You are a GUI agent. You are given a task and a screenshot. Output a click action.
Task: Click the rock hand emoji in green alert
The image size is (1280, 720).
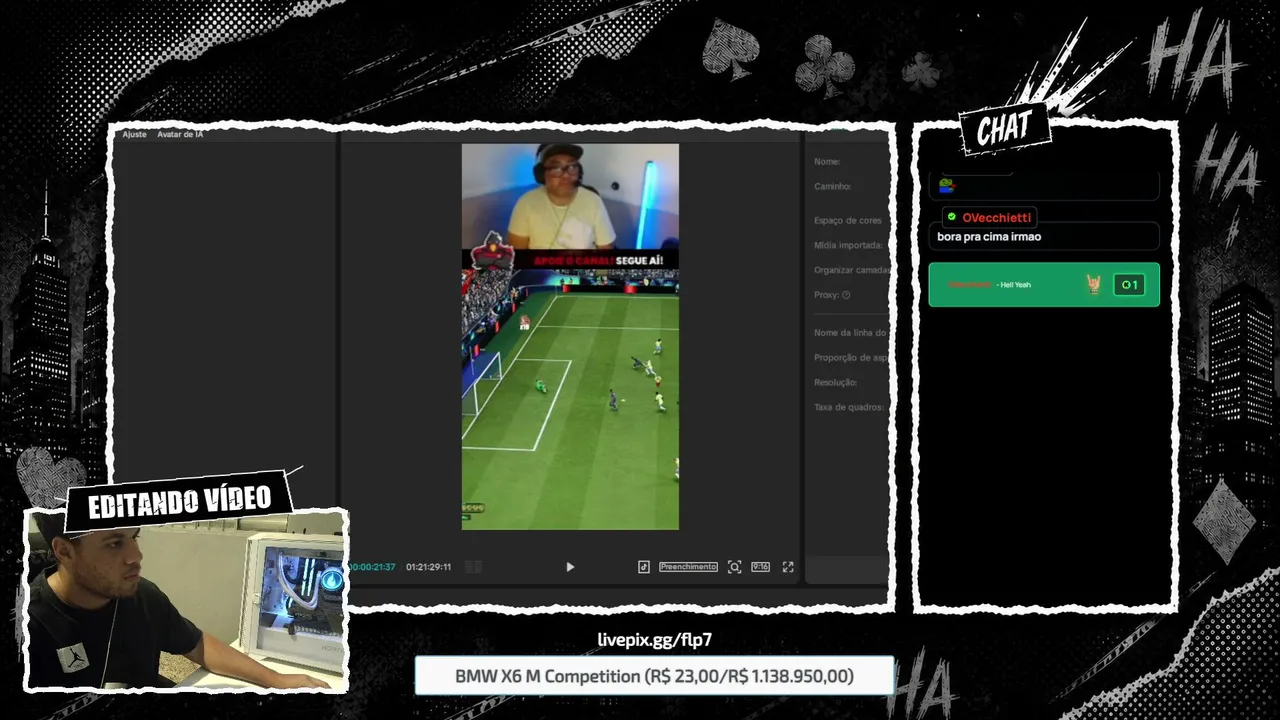pos(1094,285)
